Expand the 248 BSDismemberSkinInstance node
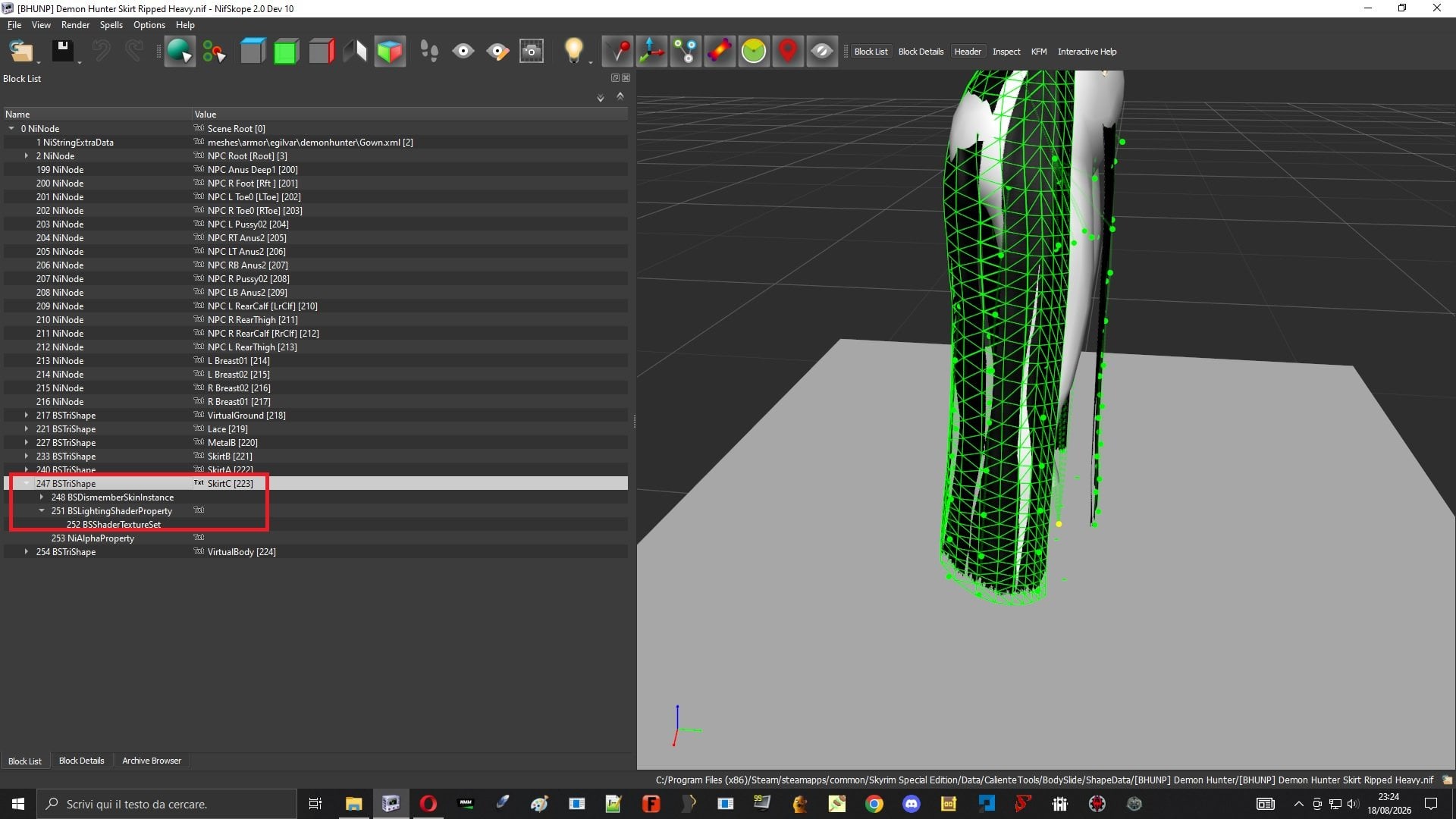 (x=42, y=497)
